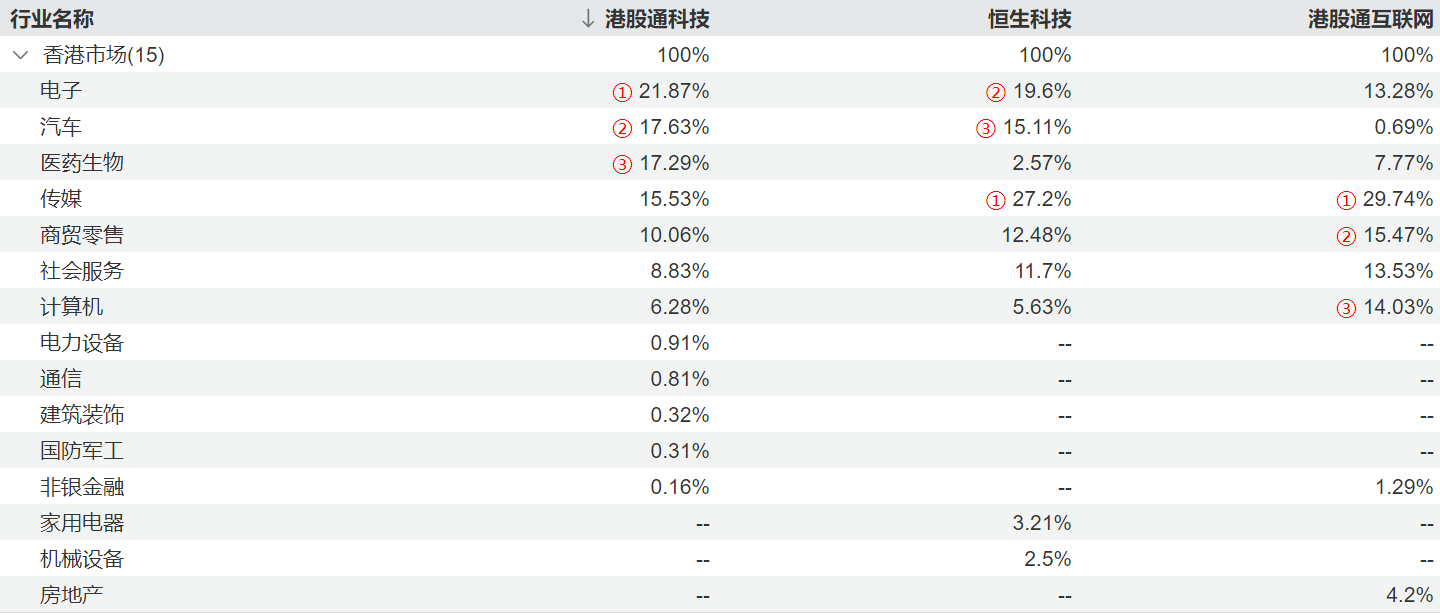Viewport: 1440px width, 615px height.
Task: Sort by the 港股通互联网 column header
Action: point(1370,19)
